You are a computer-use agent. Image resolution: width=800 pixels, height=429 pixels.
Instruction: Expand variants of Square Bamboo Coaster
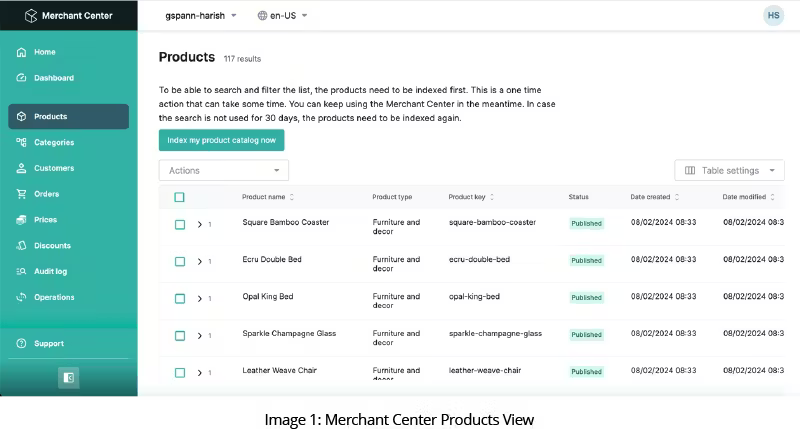[x=199, y=224]
